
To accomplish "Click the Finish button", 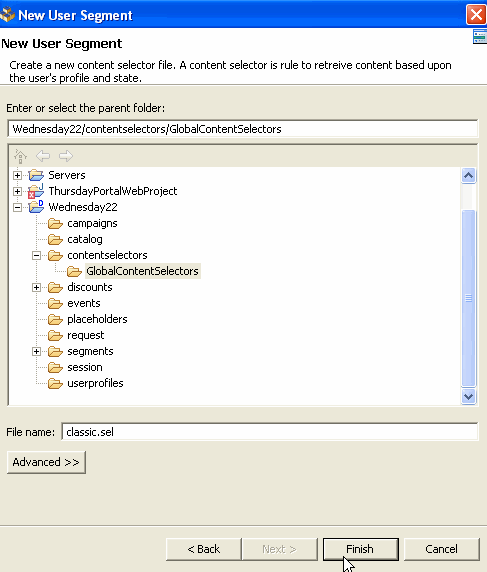I will click(x=360, y=549).
